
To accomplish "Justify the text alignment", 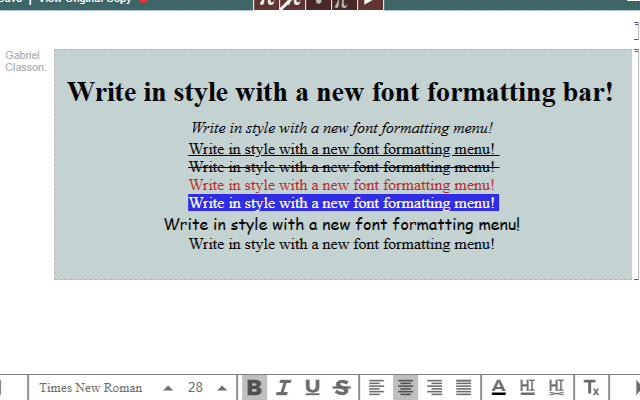I will click(463, 388).
